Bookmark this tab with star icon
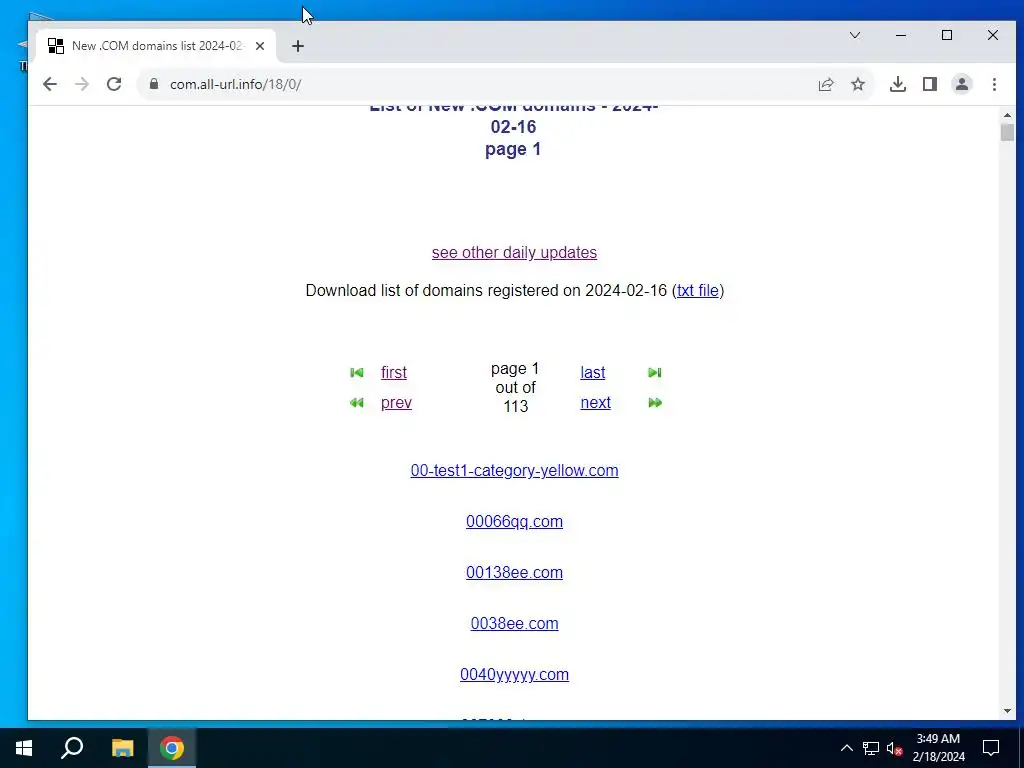 858,84
